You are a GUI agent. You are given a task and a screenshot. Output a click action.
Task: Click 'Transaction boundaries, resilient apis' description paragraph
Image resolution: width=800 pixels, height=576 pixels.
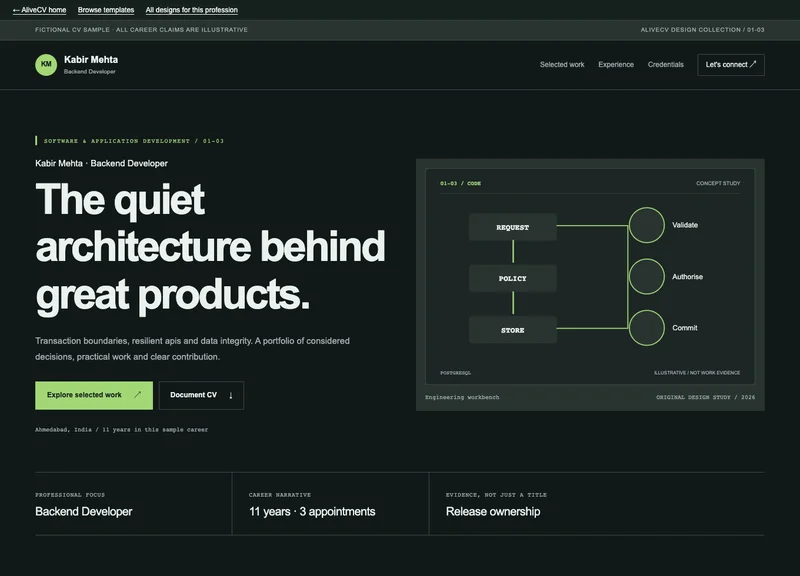pyautogui.click(x=192, y=349)
